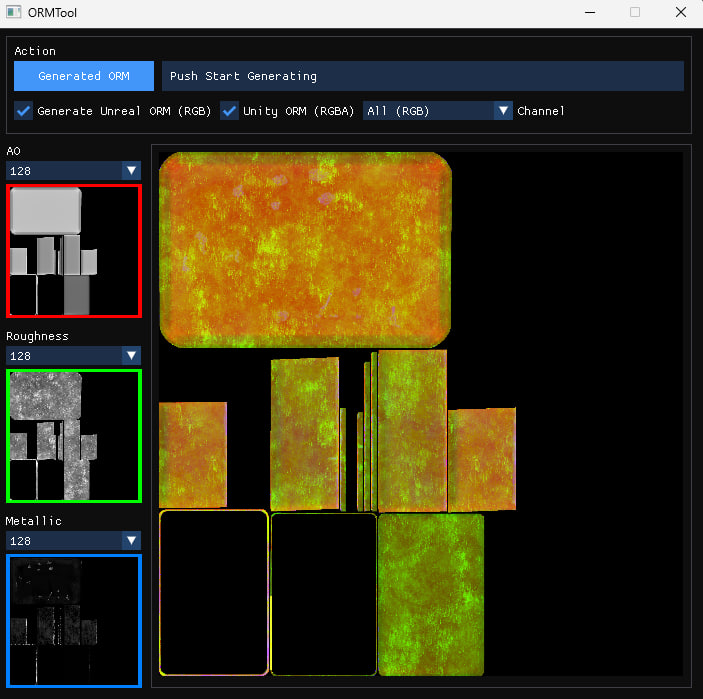Close the ORMTool window
Image resolution: width=703 pixels, height=699 pixels.
click(x=681, y=13)
